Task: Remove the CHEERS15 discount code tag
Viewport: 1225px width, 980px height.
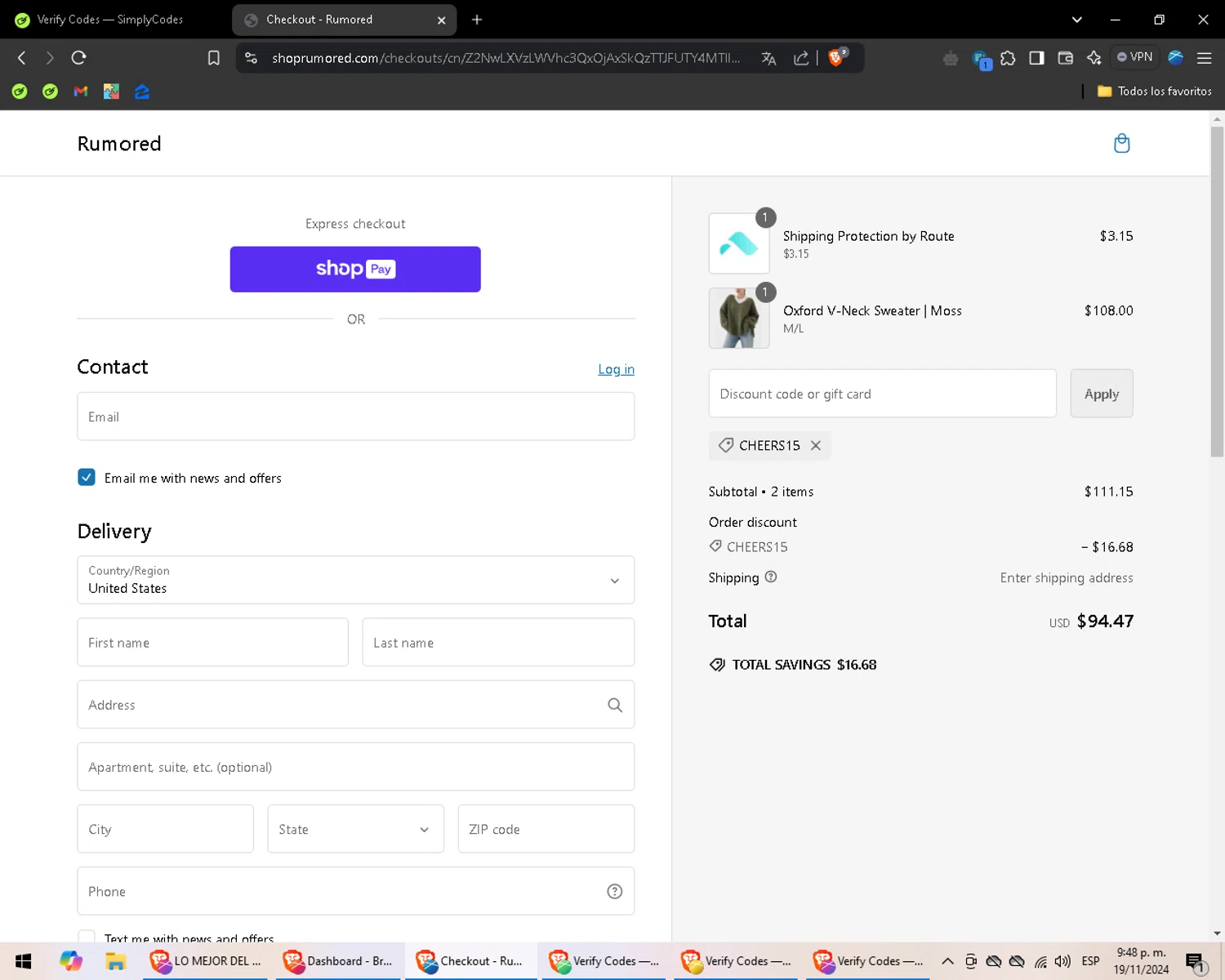Action: [815, 446]
